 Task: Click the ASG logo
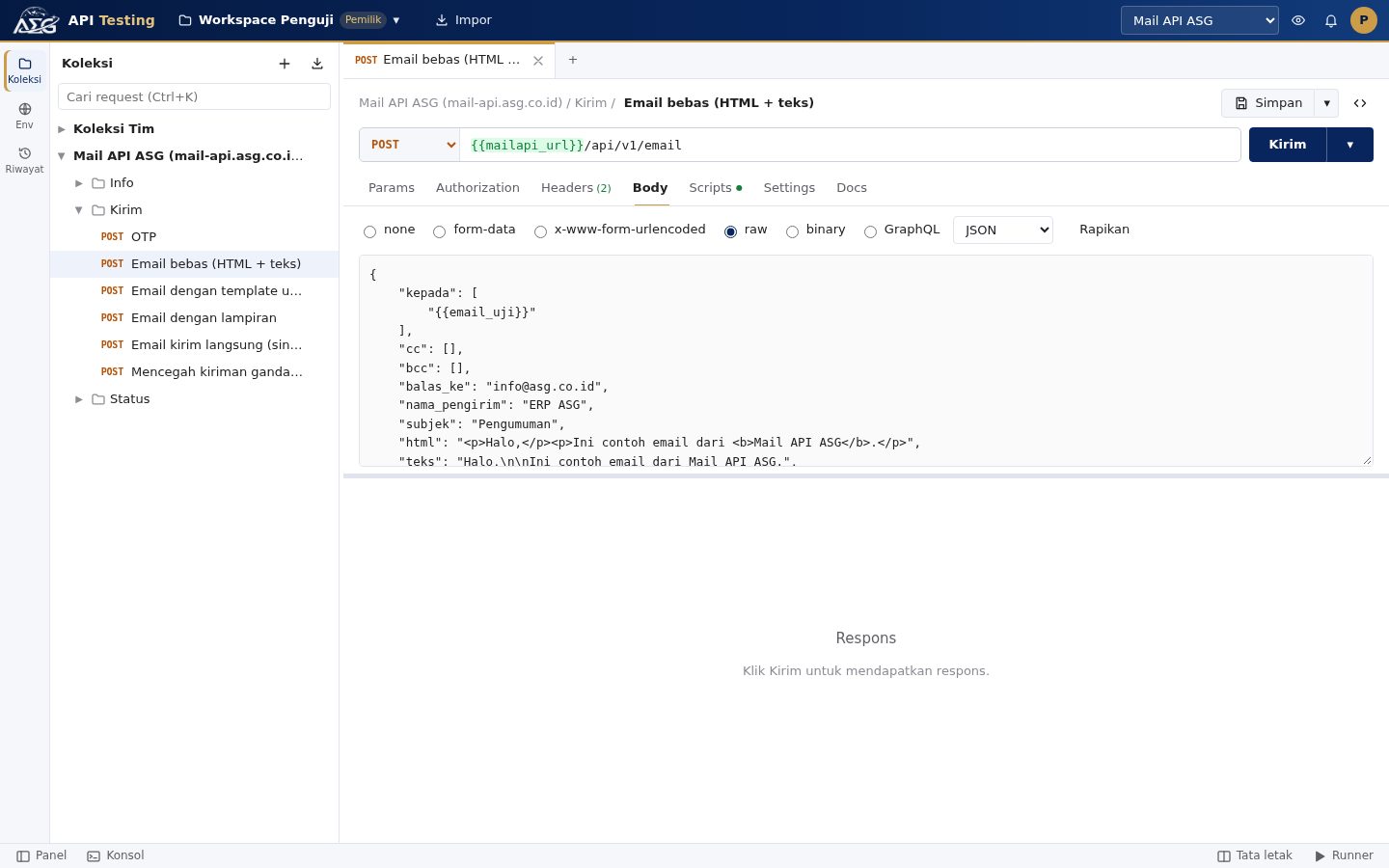click(36, 20)
